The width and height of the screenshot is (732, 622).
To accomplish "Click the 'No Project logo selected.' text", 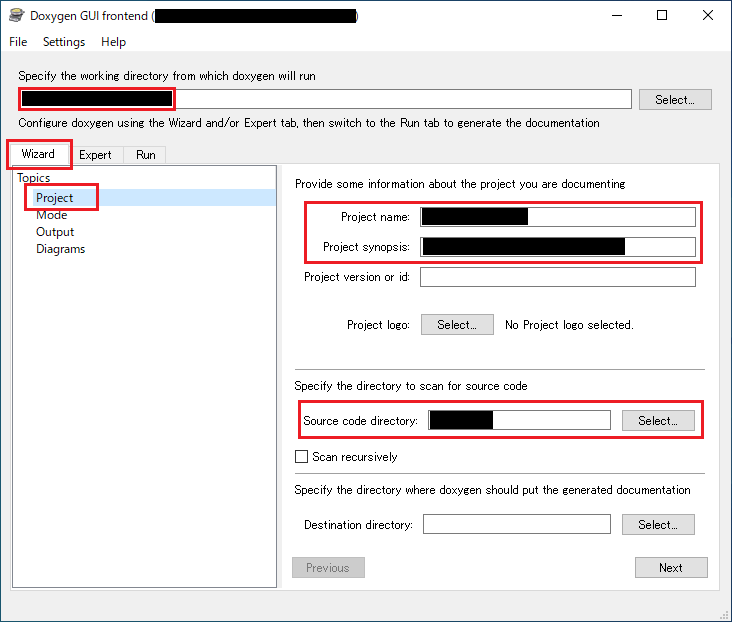I will [x=569, y=325].
